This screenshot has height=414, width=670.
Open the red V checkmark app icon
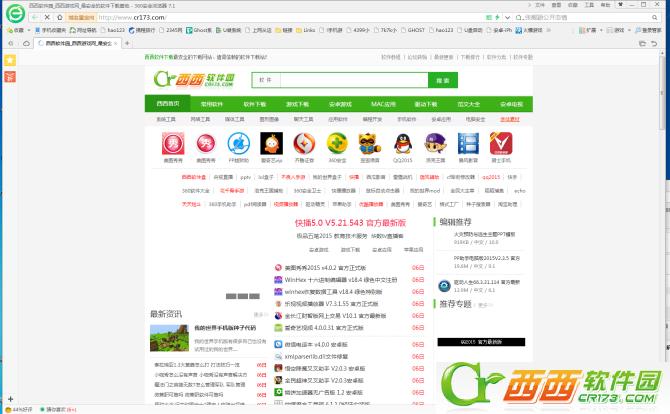point(501,144)
